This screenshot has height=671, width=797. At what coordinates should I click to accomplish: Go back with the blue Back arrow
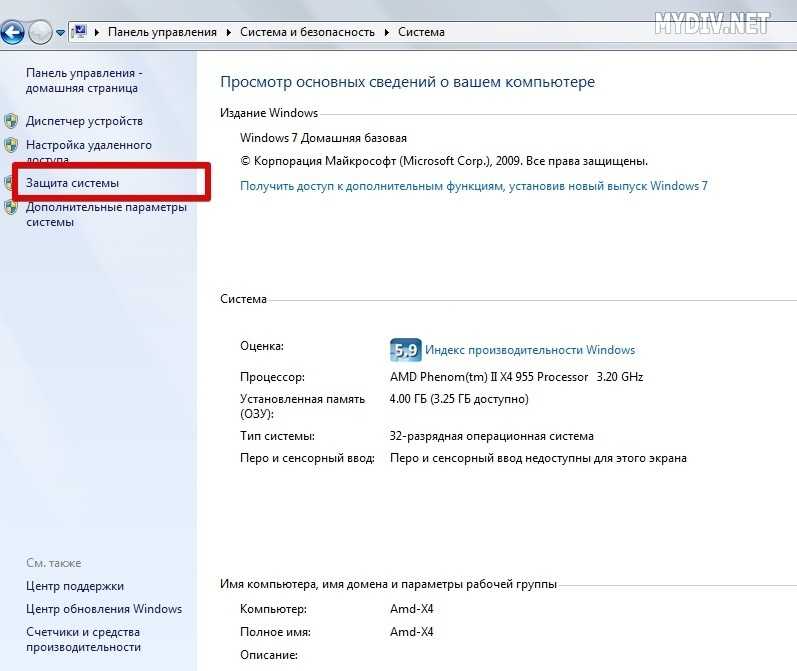click(12, 32)
